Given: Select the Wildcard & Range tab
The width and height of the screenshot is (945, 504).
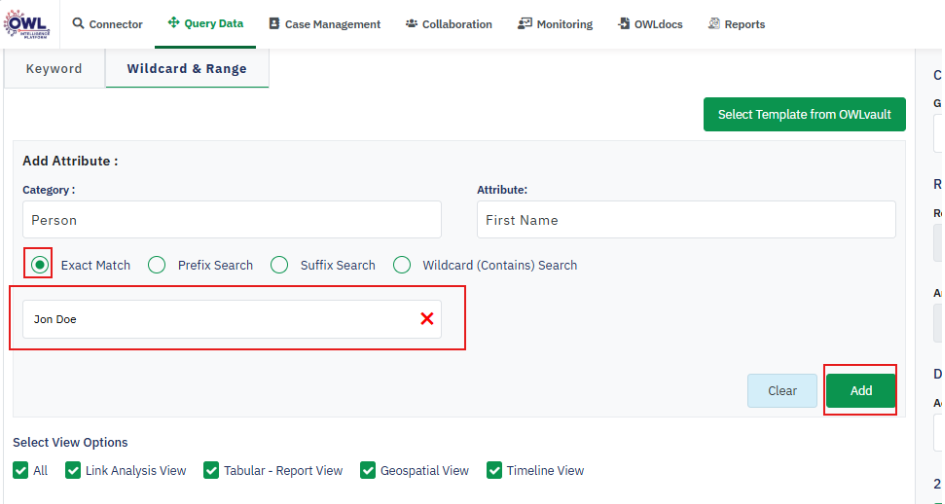Looking at the screenshot, I should pyautogui.click(x=187, y=69).
